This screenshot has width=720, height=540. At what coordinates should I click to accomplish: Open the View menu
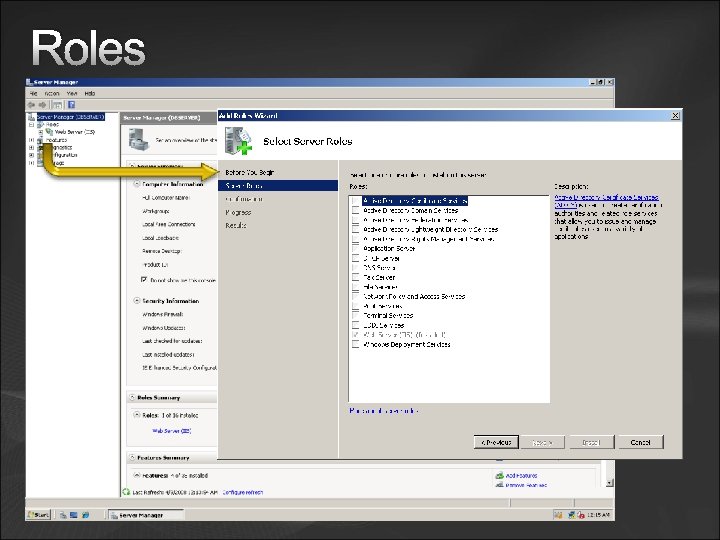[72, 93]
